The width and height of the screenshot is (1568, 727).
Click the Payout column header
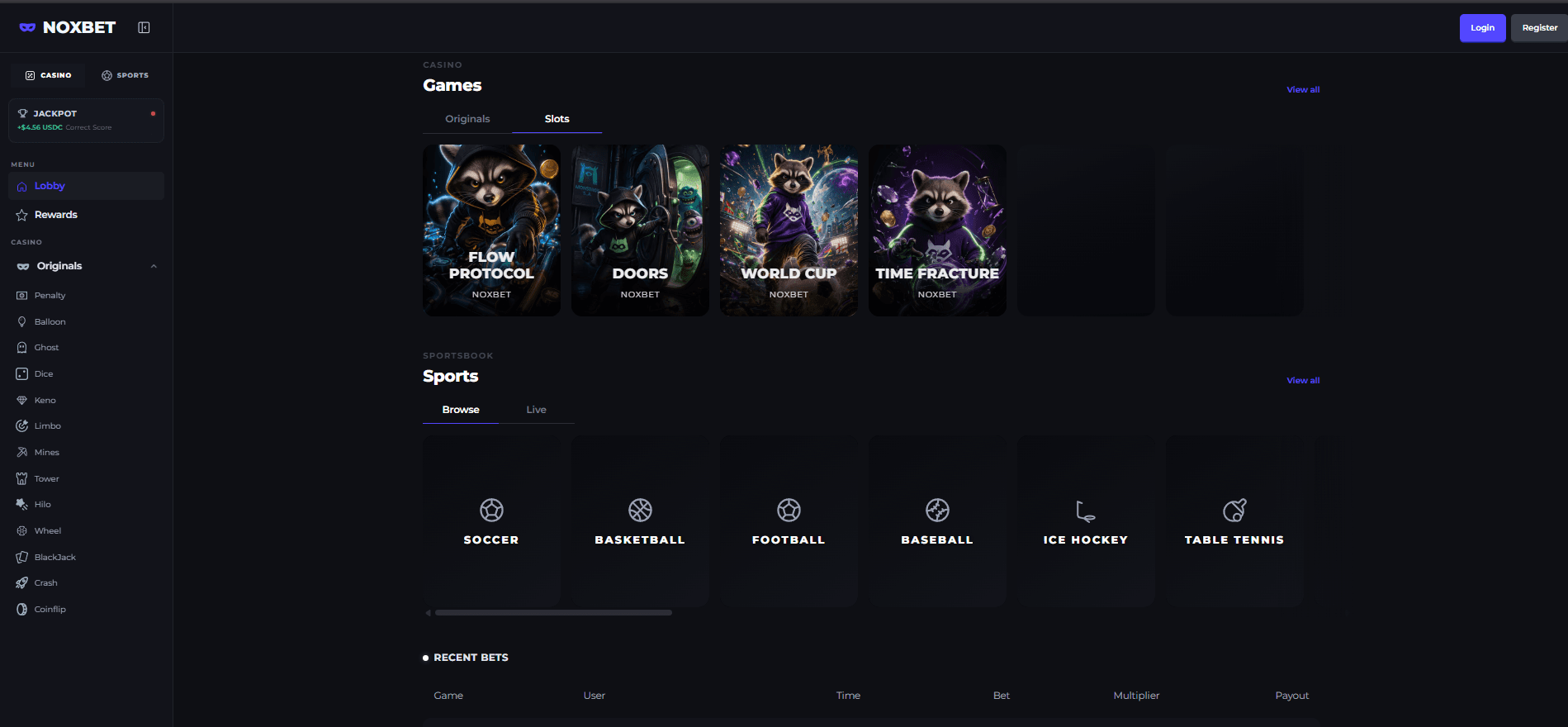[x=1292, y=696]
